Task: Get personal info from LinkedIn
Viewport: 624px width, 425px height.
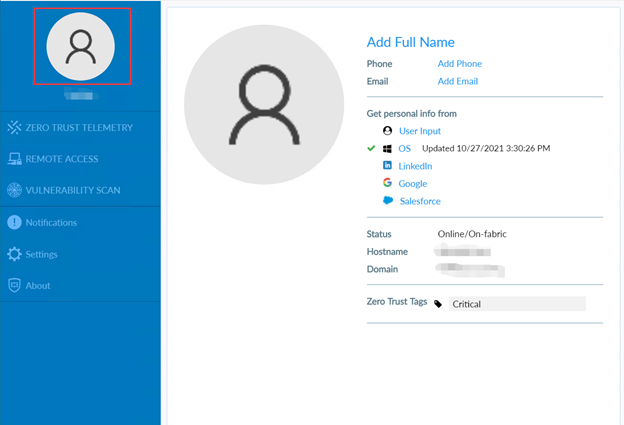Action: coord(415,166)
